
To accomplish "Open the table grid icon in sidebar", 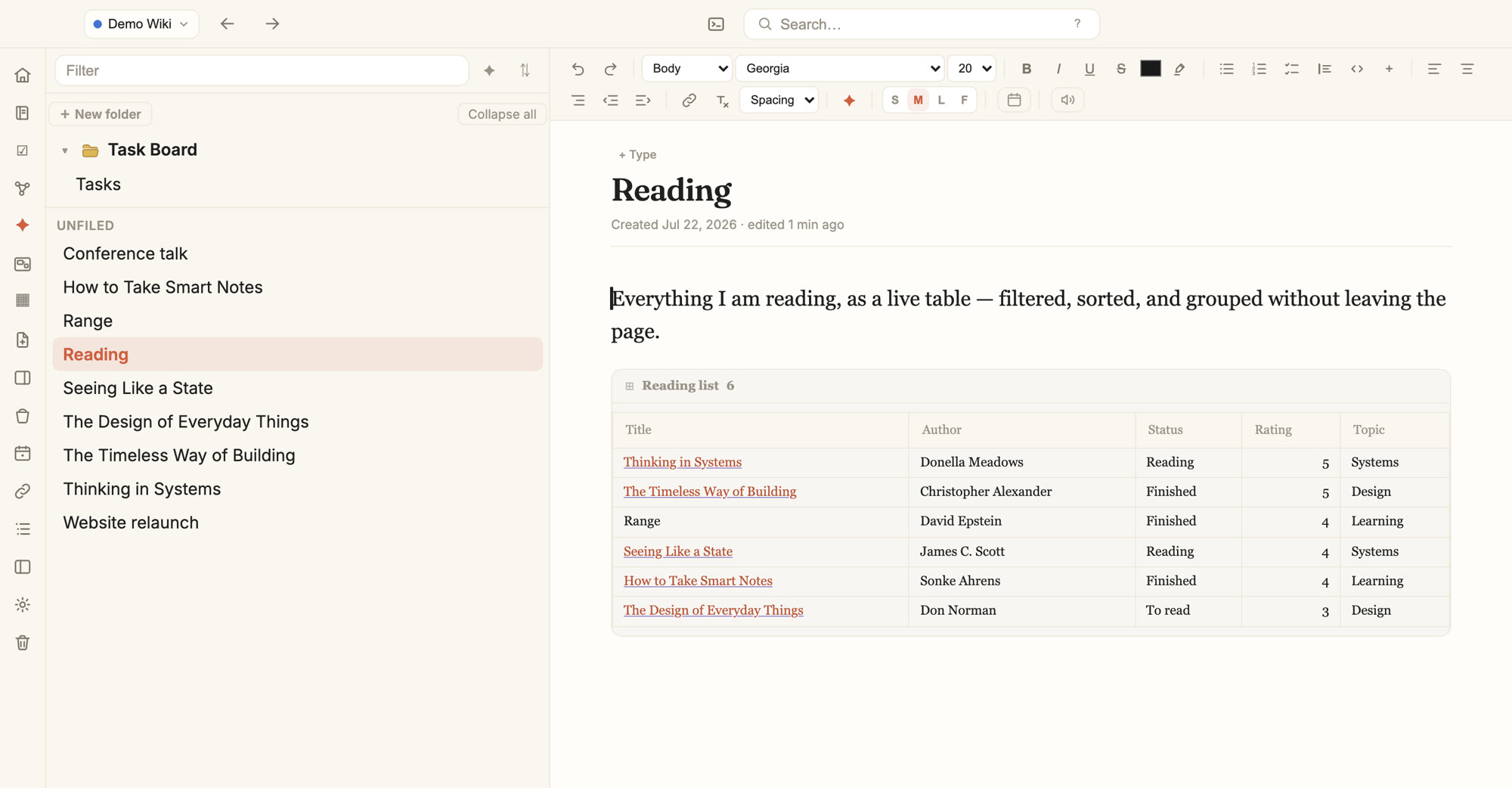I will coord(23,301).
